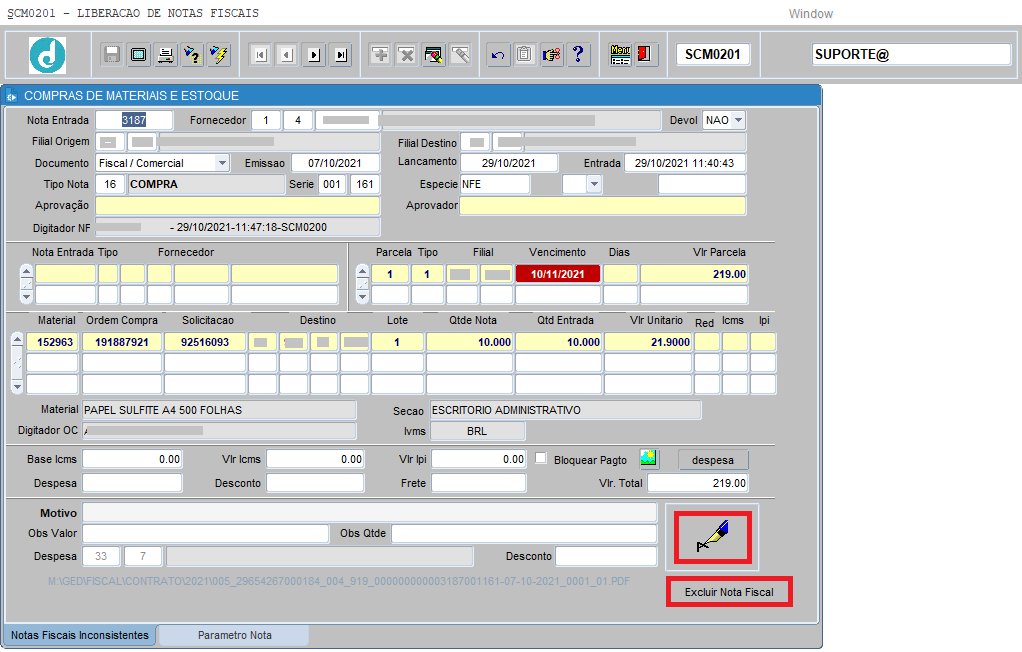This screenshot has height=652, width=1022.
Task: Click the SCM0201 screen code field
Action: pyautogui.click(x=712, y=54)
